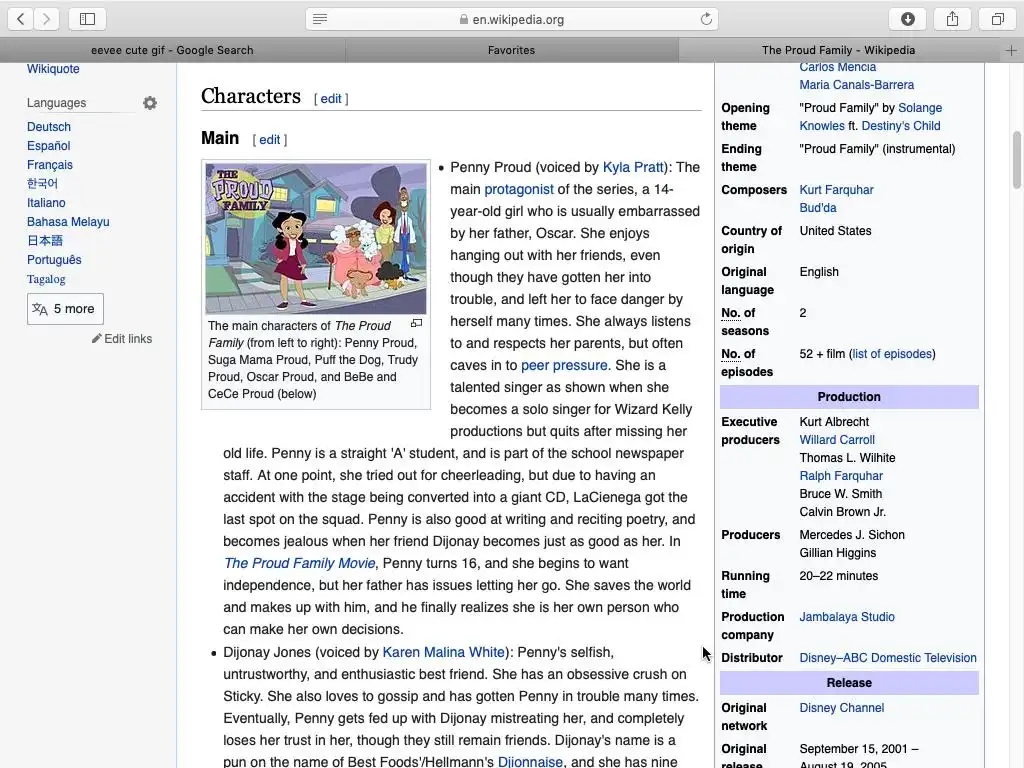This screenshot has height=768, width=1024.
Task: Open Reader view icon in address bar
Action: tap(320, 19)
